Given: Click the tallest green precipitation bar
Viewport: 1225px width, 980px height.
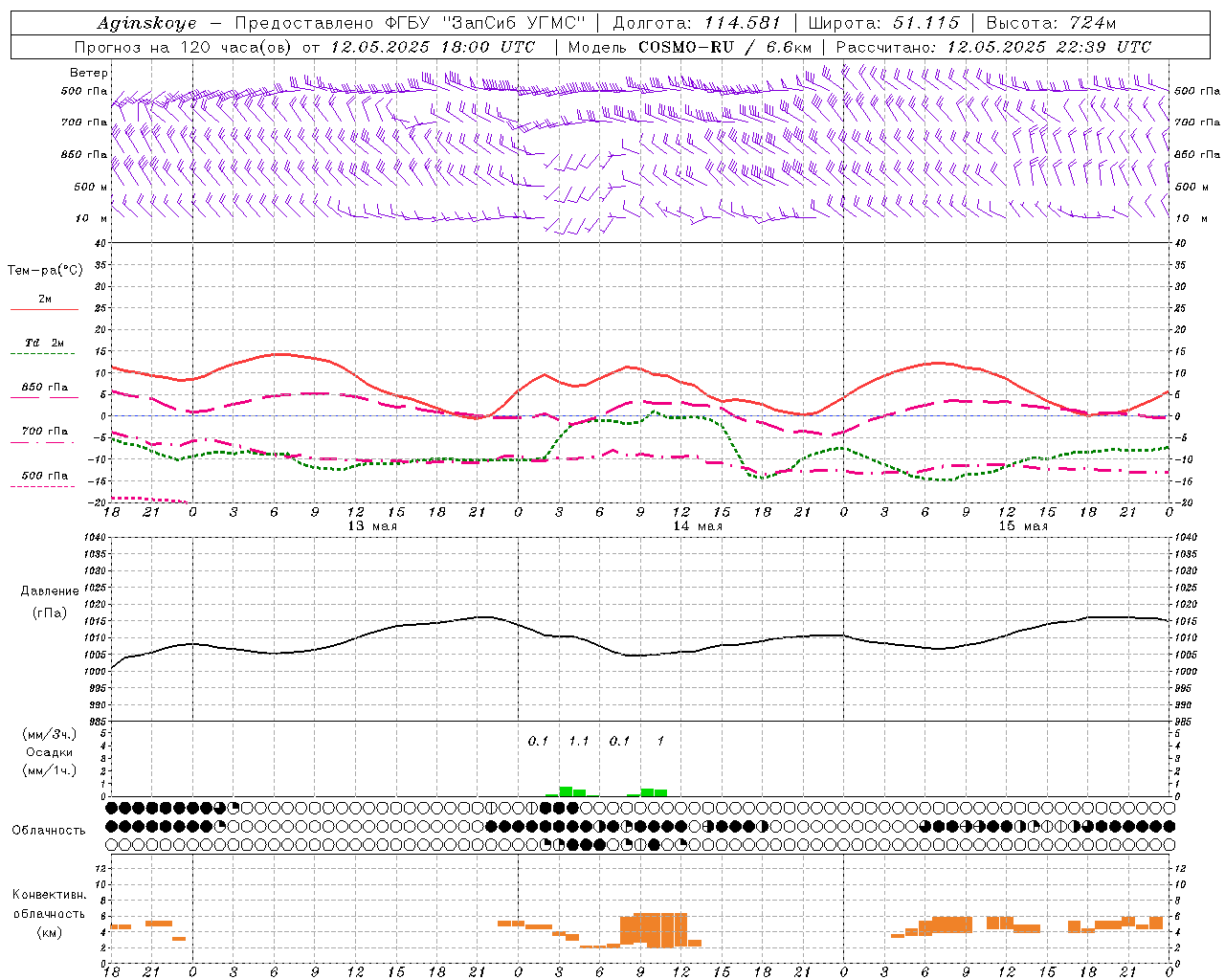Looking at the screenshot, I should point(566,791).
